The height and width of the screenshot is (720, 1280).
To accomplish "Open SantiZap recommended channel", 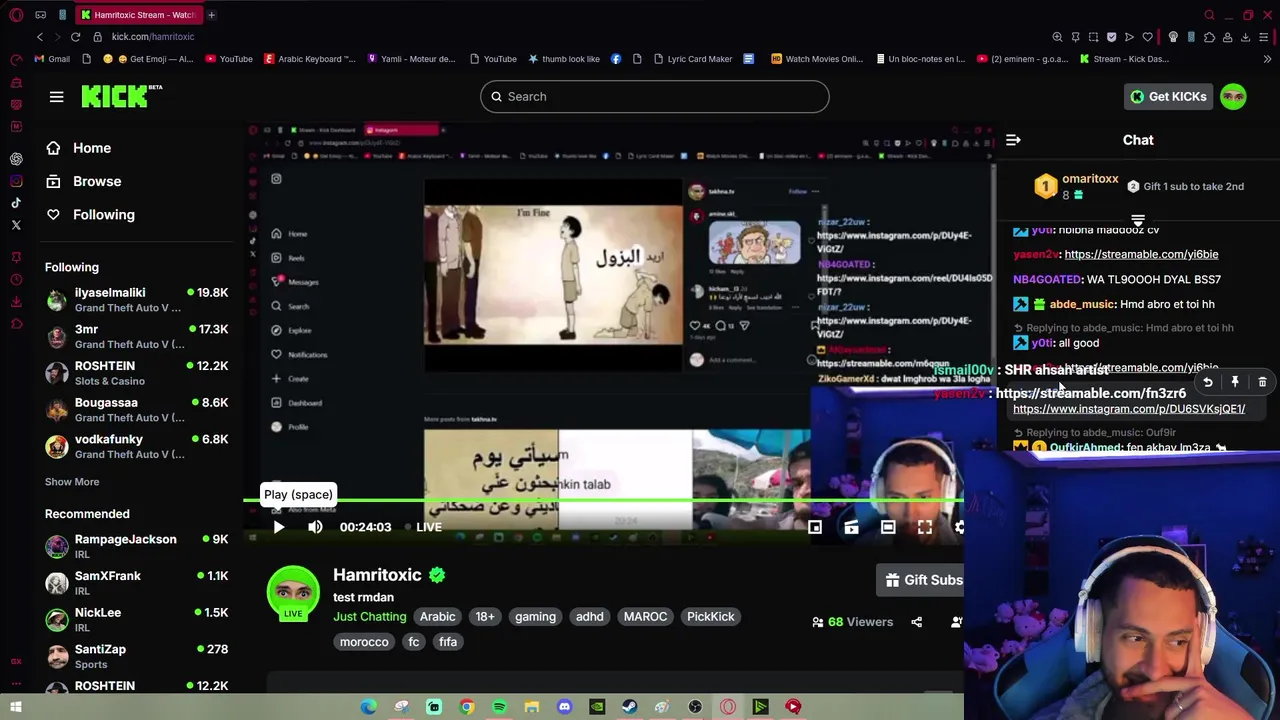I will tap(137, 656).
